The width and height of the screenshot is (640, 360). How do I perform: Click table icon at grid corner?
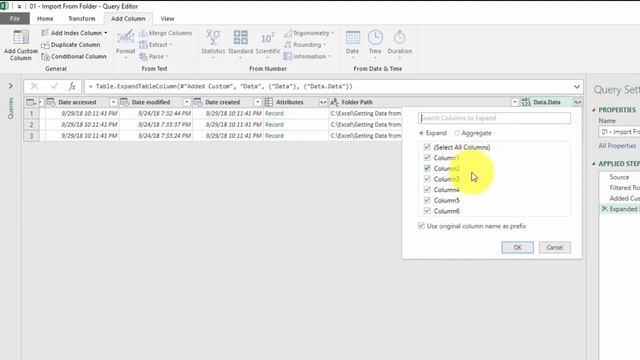31,102
